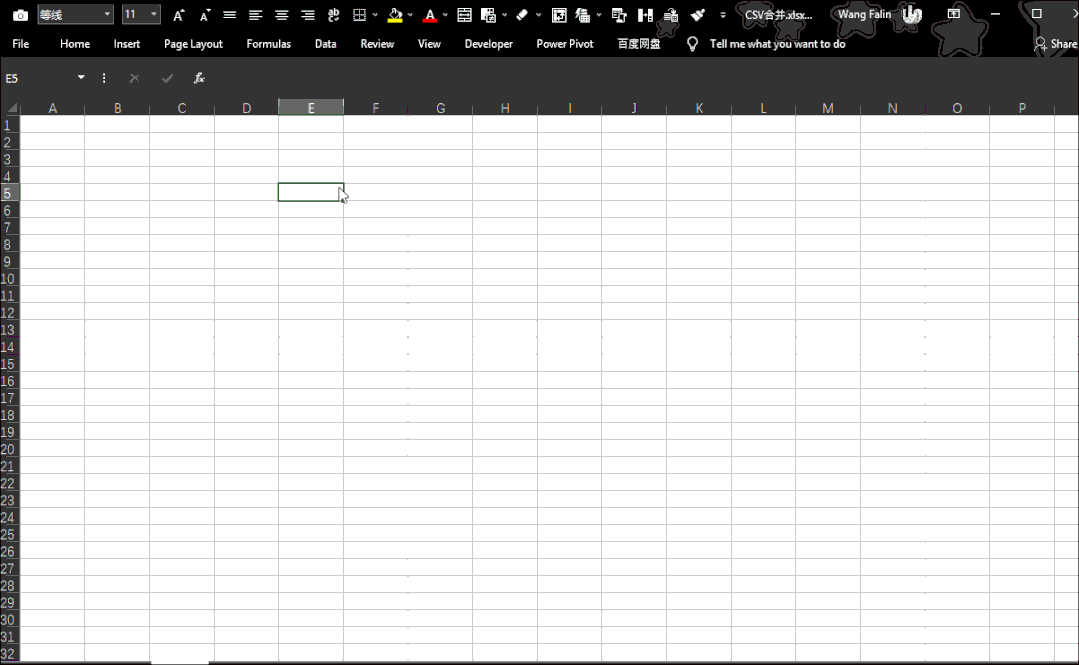Screen dimensions: 1079x665
Task: Click the camera snapshot icon
Action: click(x=21, y=14)
